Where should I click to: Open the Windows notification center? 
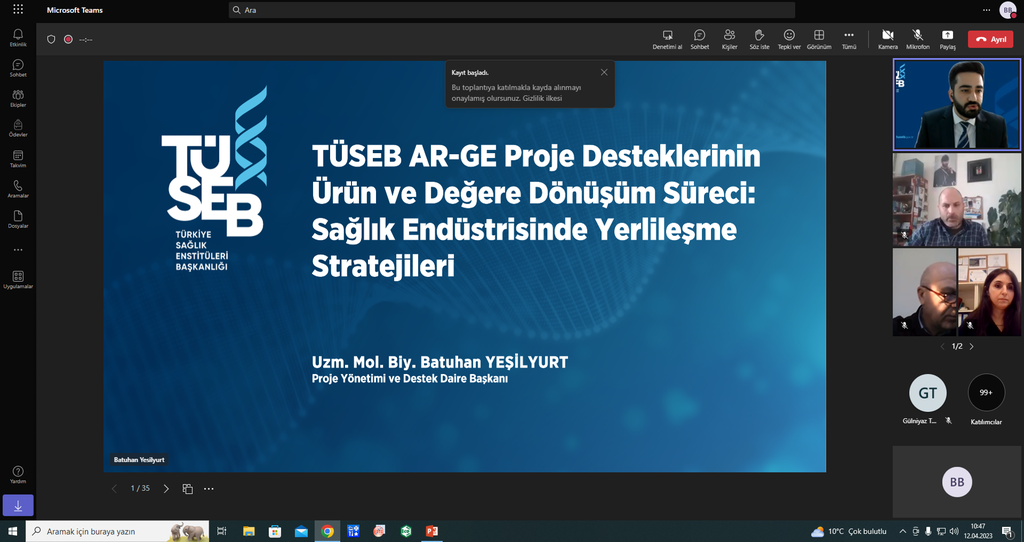(1010, 531)
